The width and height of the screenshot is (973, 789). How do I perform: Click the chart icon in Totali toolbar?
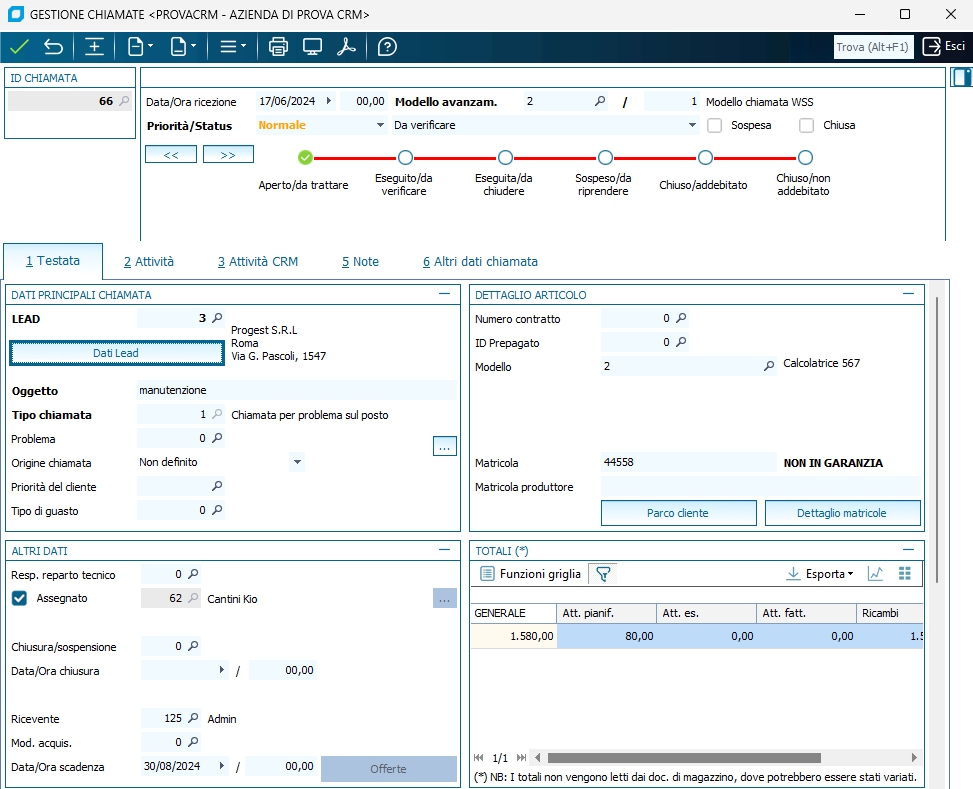pyautogui.click(x=876, y=574)
